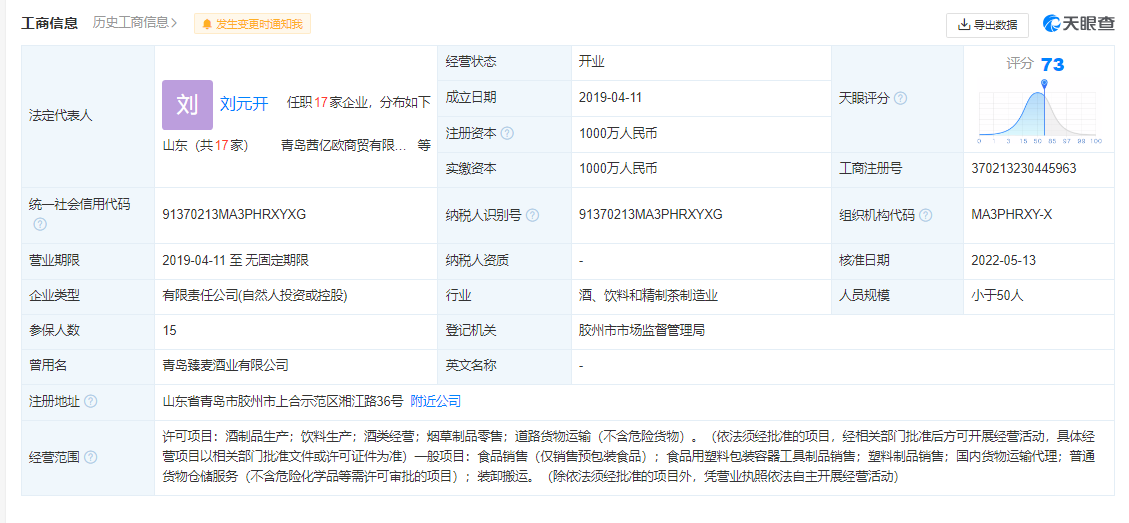Screen dimensions: 1129x523
Task: Click help icon beside 天眼评分
Action: point(900,99)
